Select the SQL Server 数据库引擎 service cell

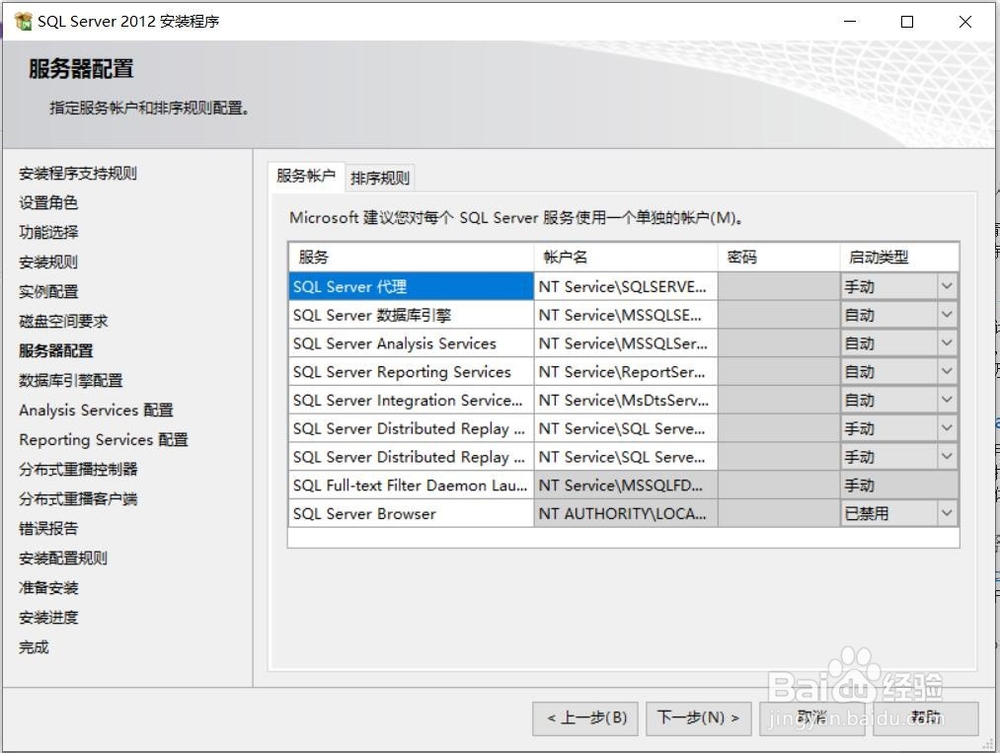tap(411, 315)
